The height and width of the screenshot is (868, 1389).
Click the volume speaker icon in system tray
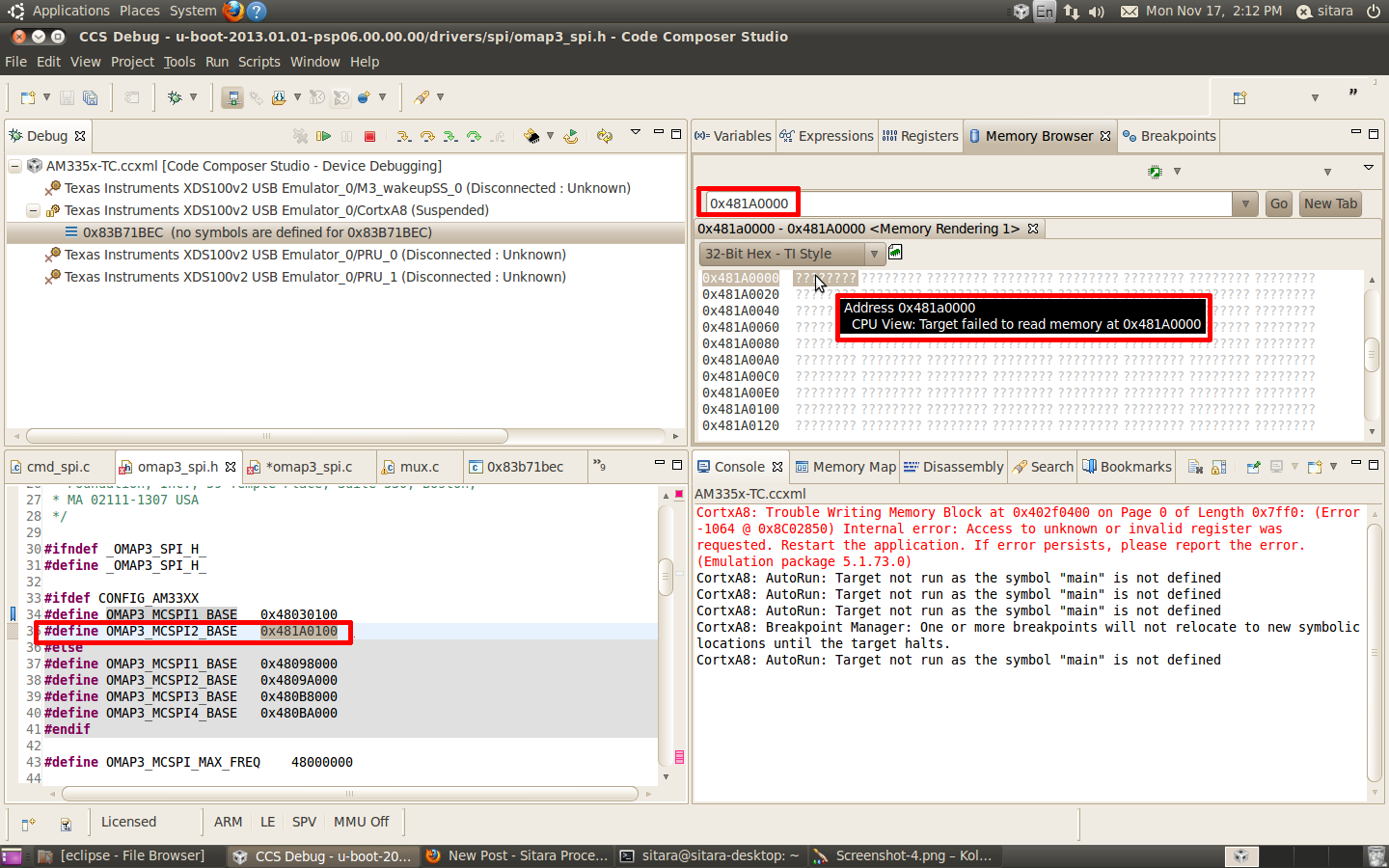click(x=1097, y=12)
